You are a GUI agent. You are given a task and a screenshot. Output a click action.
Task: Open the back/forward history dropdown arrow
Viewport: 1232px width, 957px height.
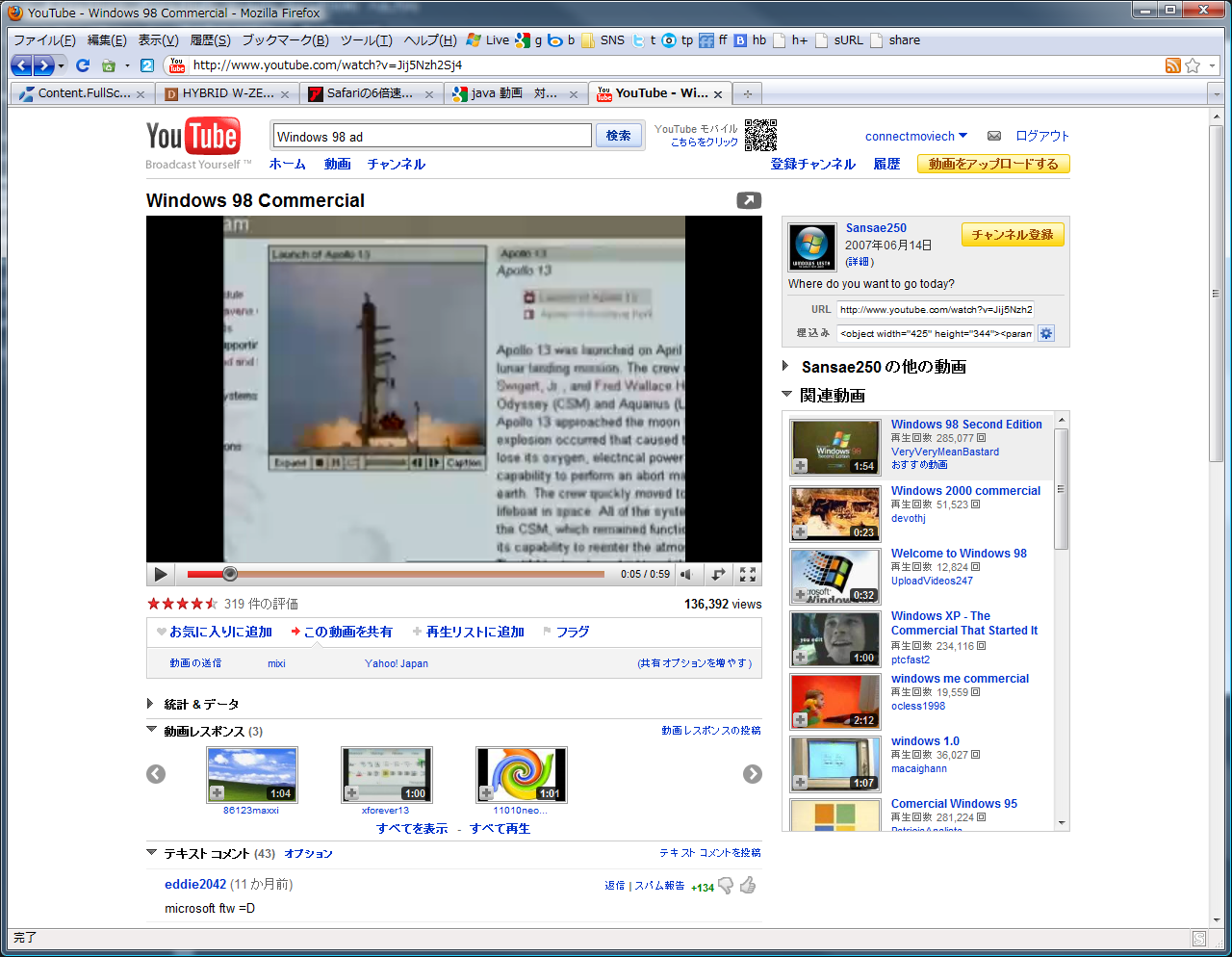point(62,65)
